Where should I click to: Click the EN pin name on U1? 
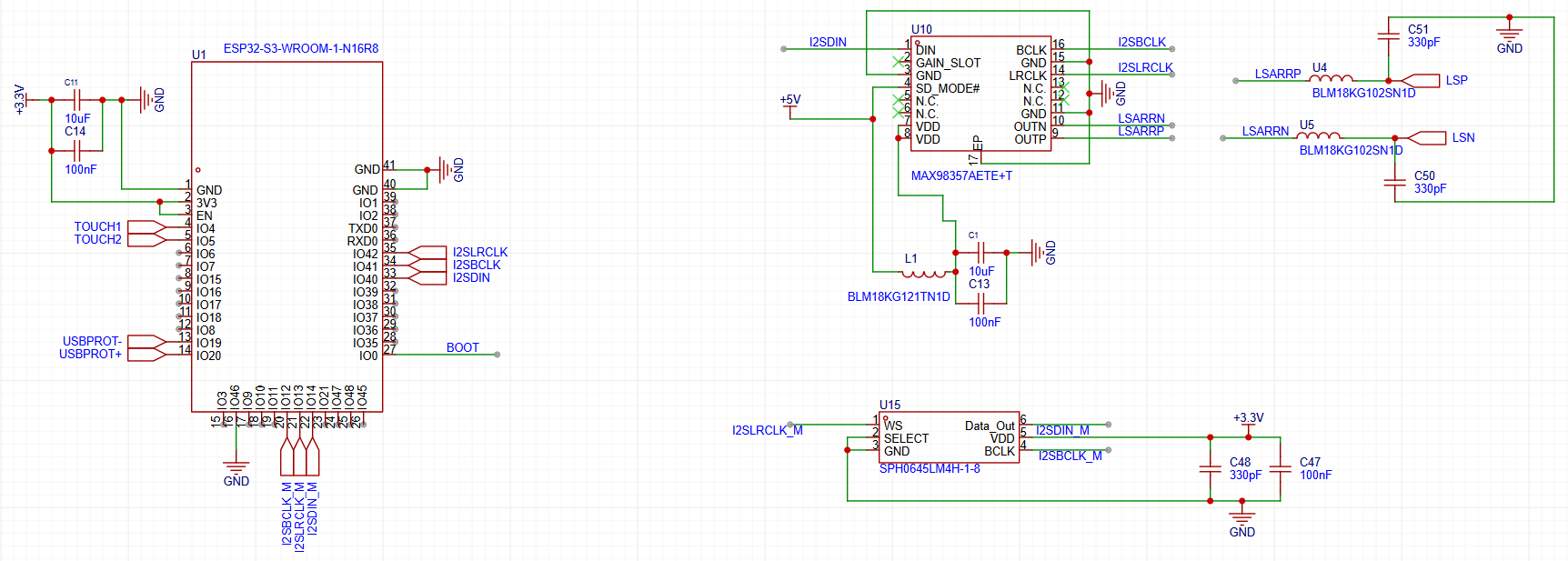click(204, 215)
